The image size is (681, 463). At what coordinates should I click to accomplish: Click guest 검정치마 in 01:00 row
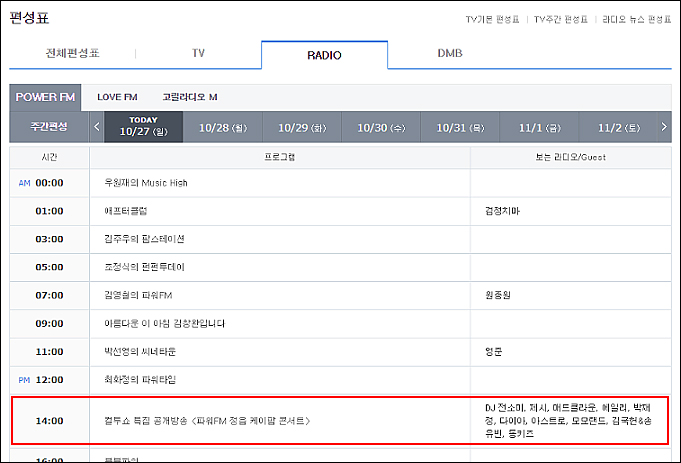click(x=502, y=211)
